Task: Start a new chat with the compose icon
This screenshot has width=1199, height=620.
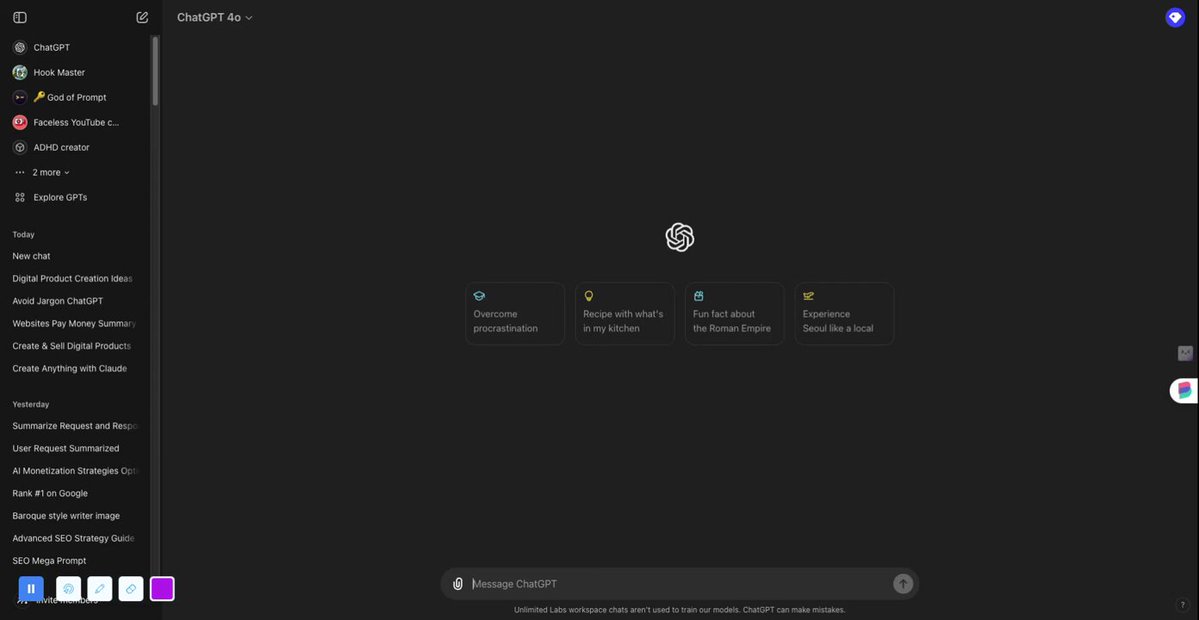Action: click(142, 18)
